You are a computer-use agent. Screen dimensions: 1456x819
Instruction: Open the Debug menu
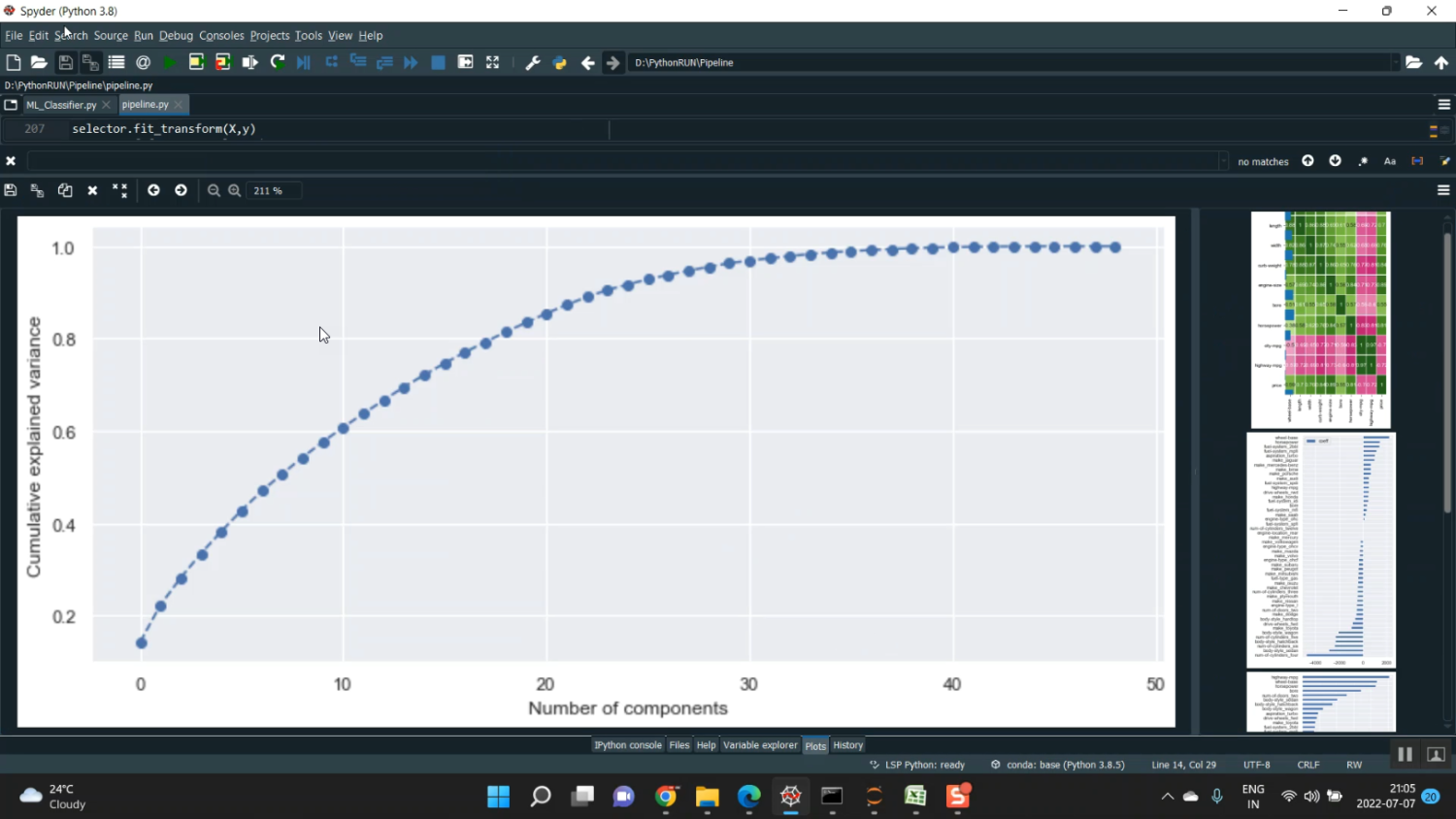click(x=176, y=36)
